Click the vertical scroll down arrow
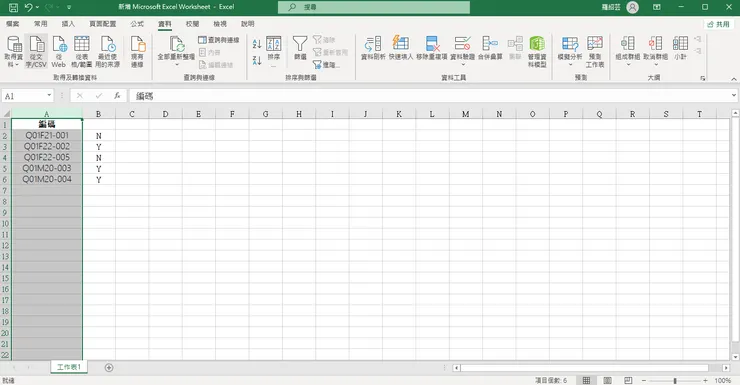740x385 pixels. [x=735, y=357]
